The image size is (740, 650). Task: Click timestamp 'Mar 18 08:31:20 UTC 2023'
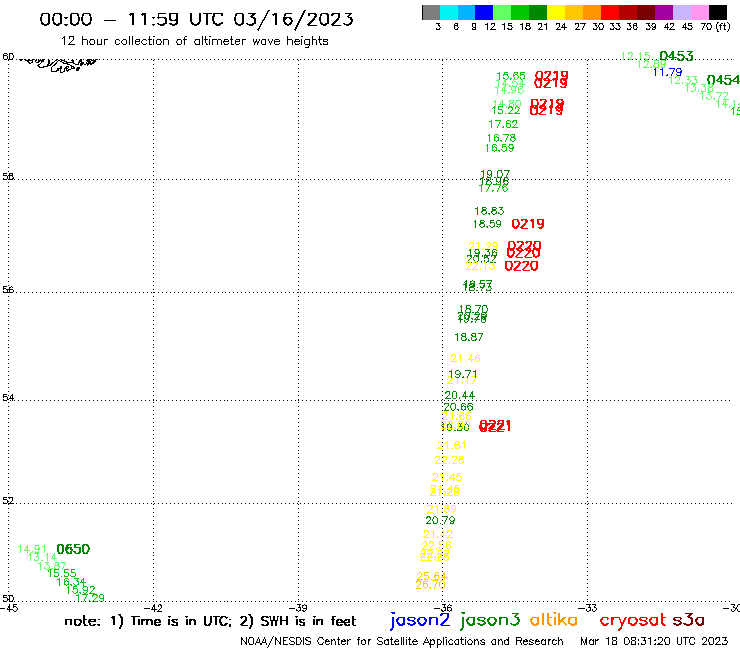[654, 641]
